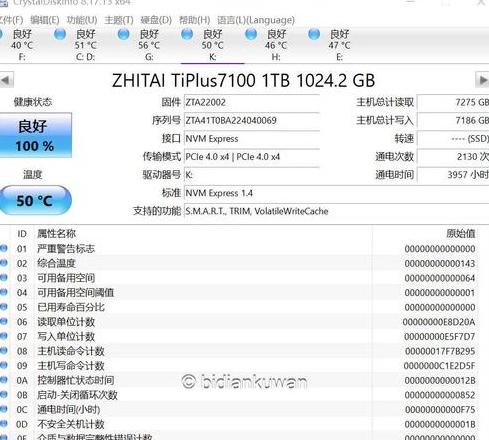The image size is (489, 440).
Task: Open the 语言(L)(Language) menu
Action: 256,20
